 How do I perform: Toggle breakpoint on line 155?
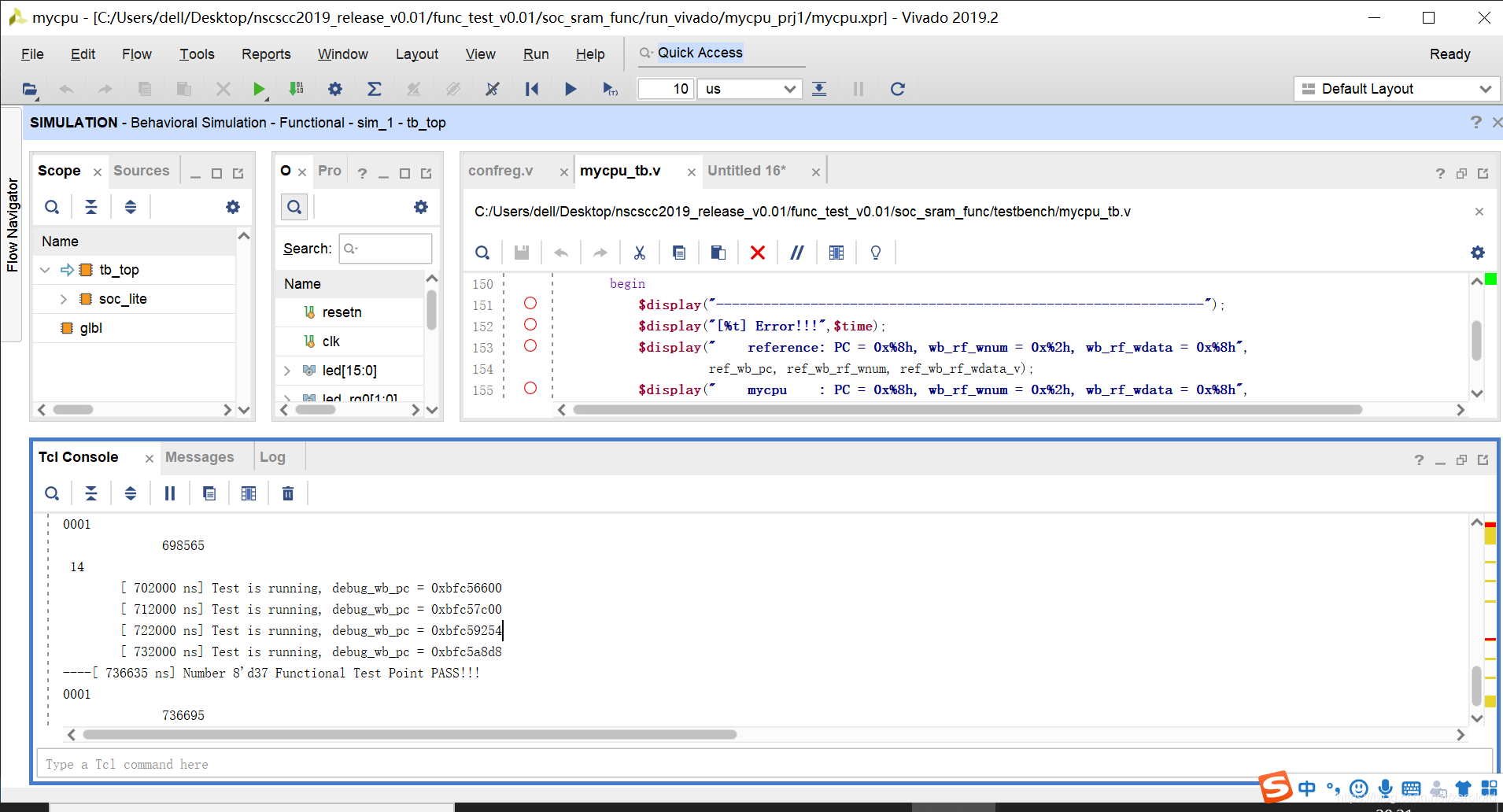(530, 389)
